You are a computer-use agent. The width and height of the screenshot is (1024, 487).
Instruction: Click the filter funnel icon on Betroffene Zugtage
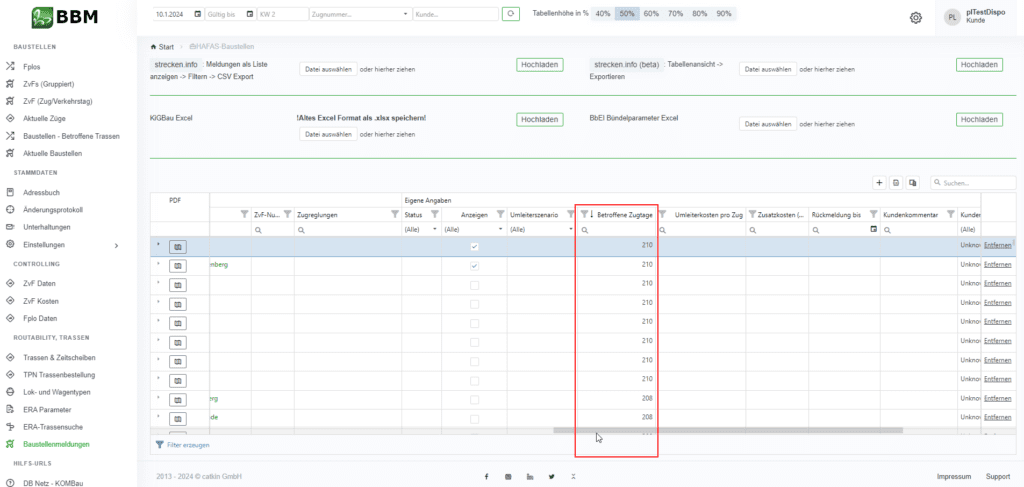click(x=584, y=214)
